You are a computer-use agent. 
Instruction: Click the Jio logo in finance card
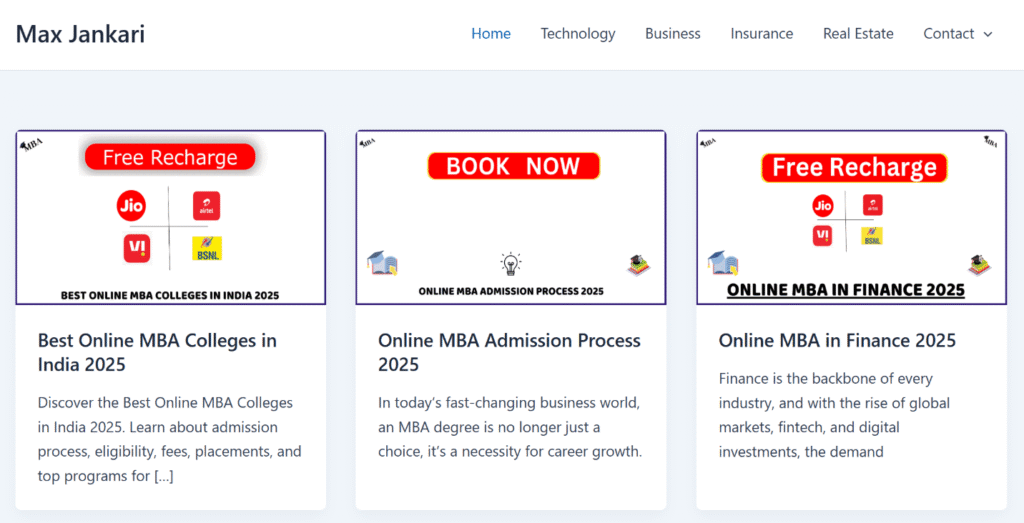823,206
